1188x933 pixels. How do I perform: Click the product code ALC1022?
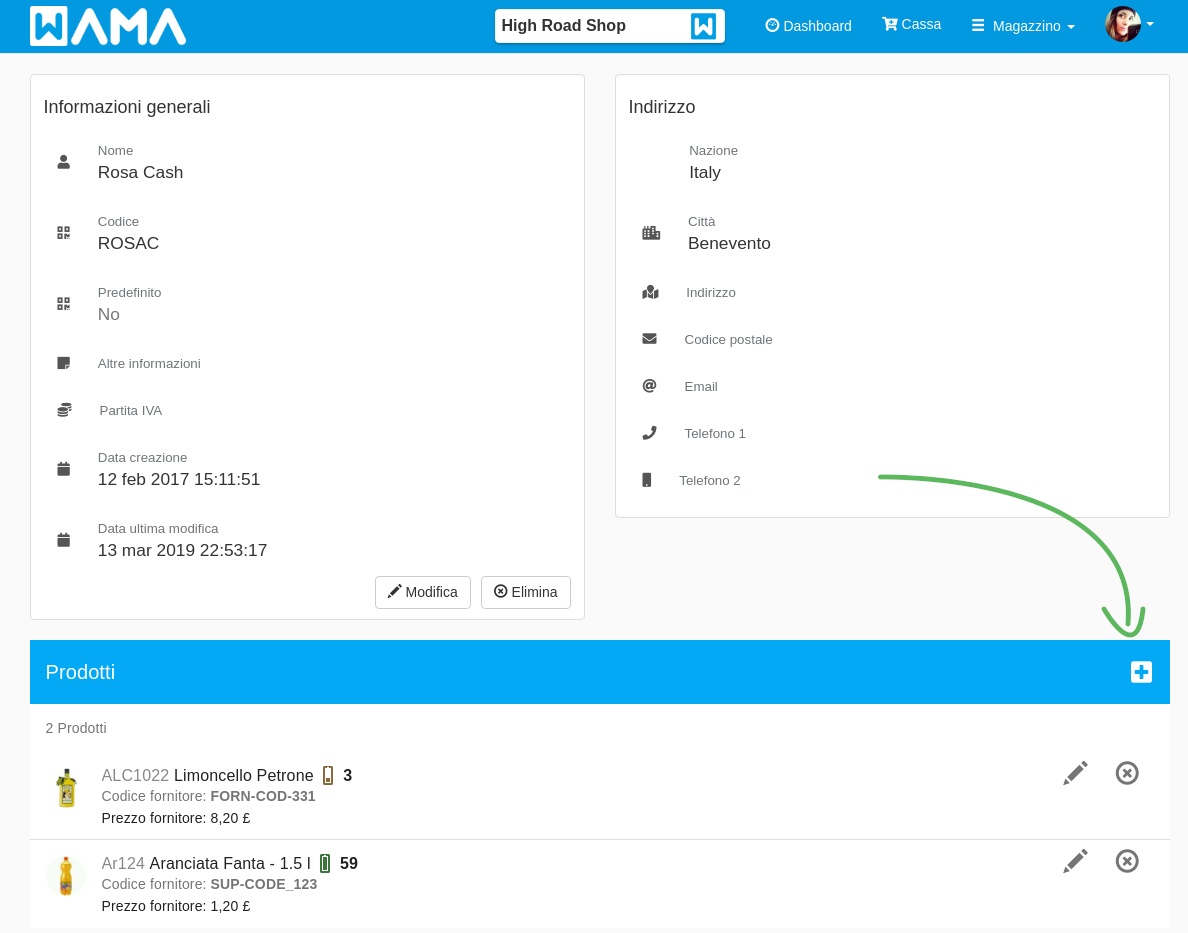pyautogui.click(x=135, y=775)
